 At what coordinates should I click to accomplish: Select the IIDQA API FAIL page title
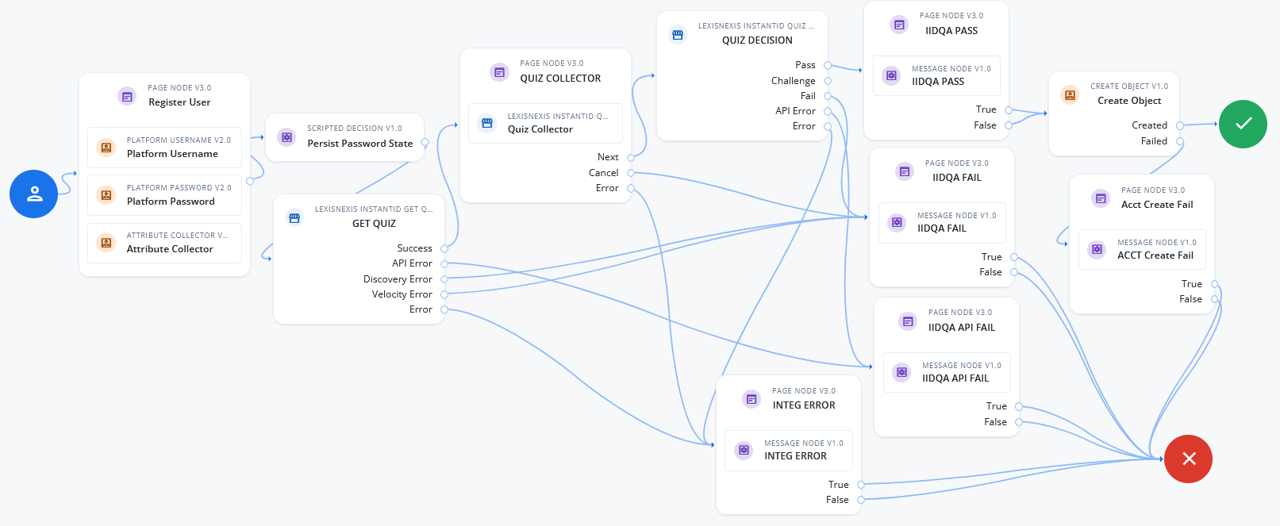tap(961, 327)
